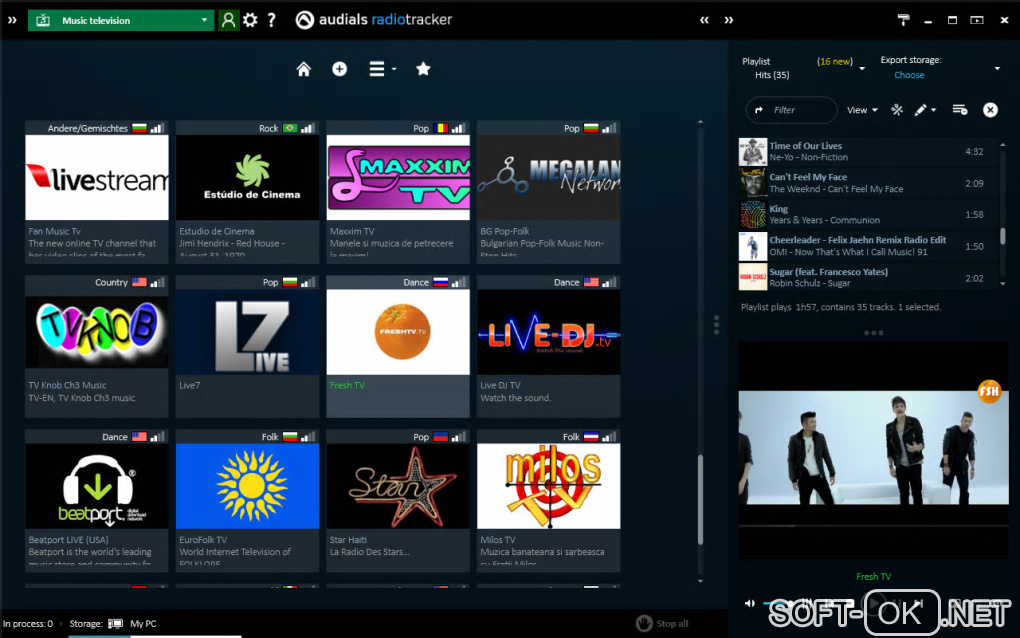Navigate back with double left arrows
This screenshot has height=638, width=1020.
click(705, 20)
